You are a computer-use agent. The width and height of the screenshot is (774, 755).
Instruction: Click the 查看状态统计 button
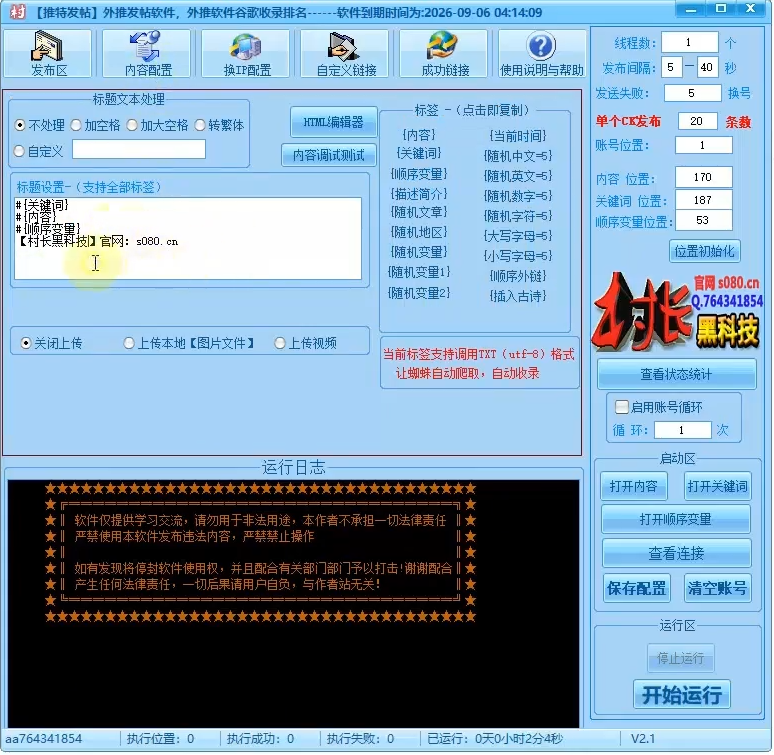(x=676, y=375)
